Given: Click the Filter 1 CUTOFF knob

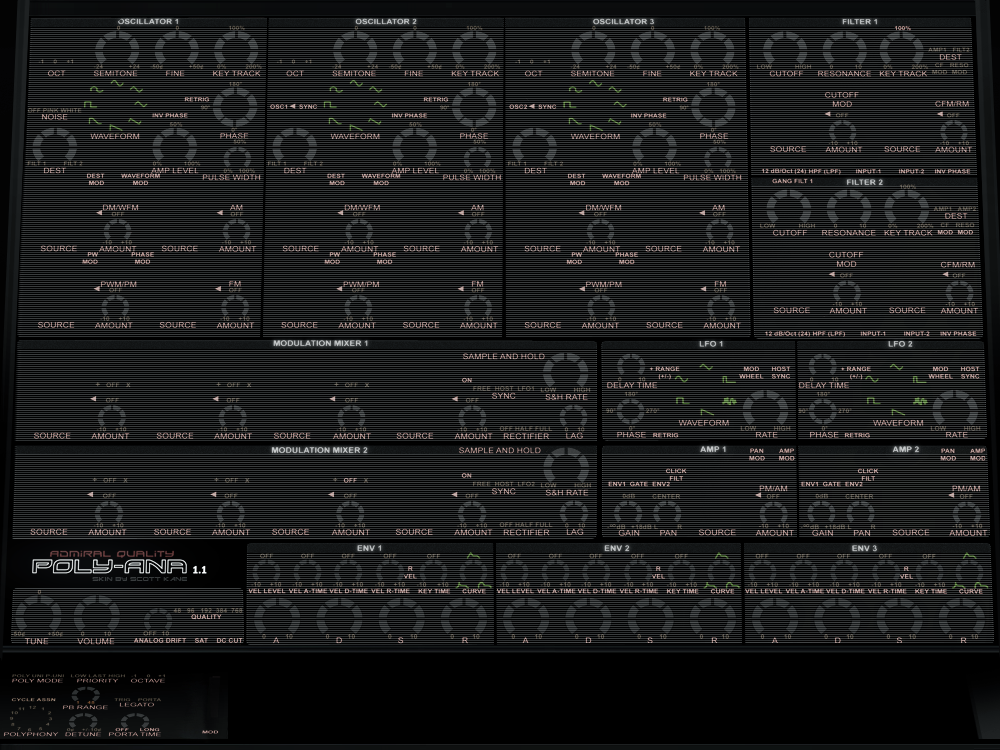Looking at the screenshot, I should click(785, 49).
